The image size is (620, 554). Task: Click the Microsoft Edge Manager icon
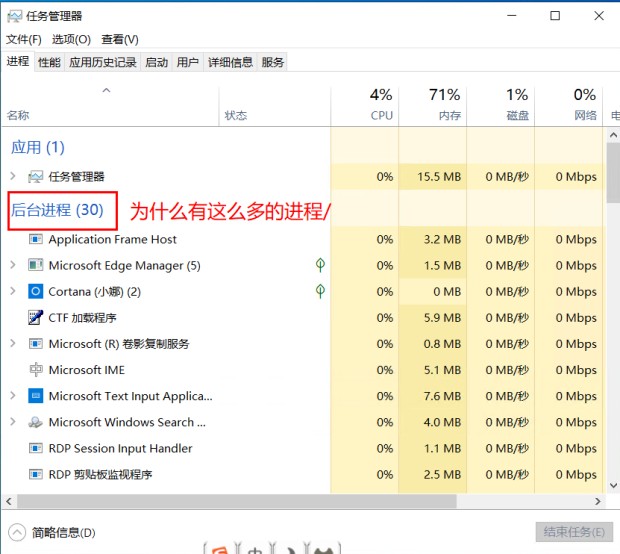point(35,265)
